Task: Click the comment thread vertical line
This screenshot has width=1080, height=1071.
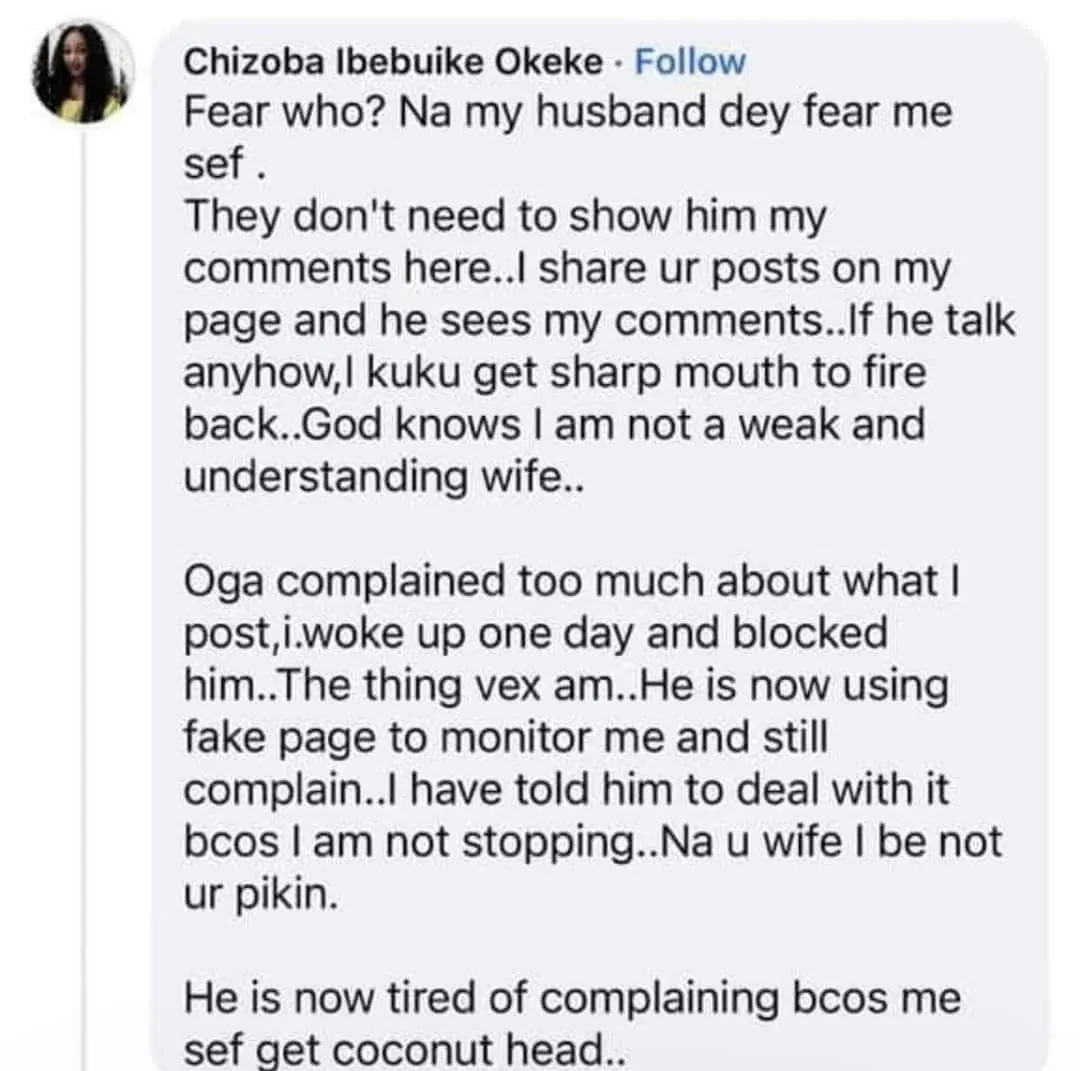Action: tap(84, 600)
